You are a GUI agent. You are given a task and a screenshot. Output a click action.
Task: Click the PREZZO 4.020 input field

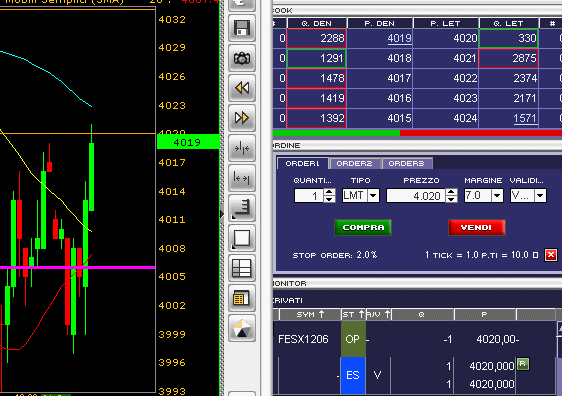point(416,196)
